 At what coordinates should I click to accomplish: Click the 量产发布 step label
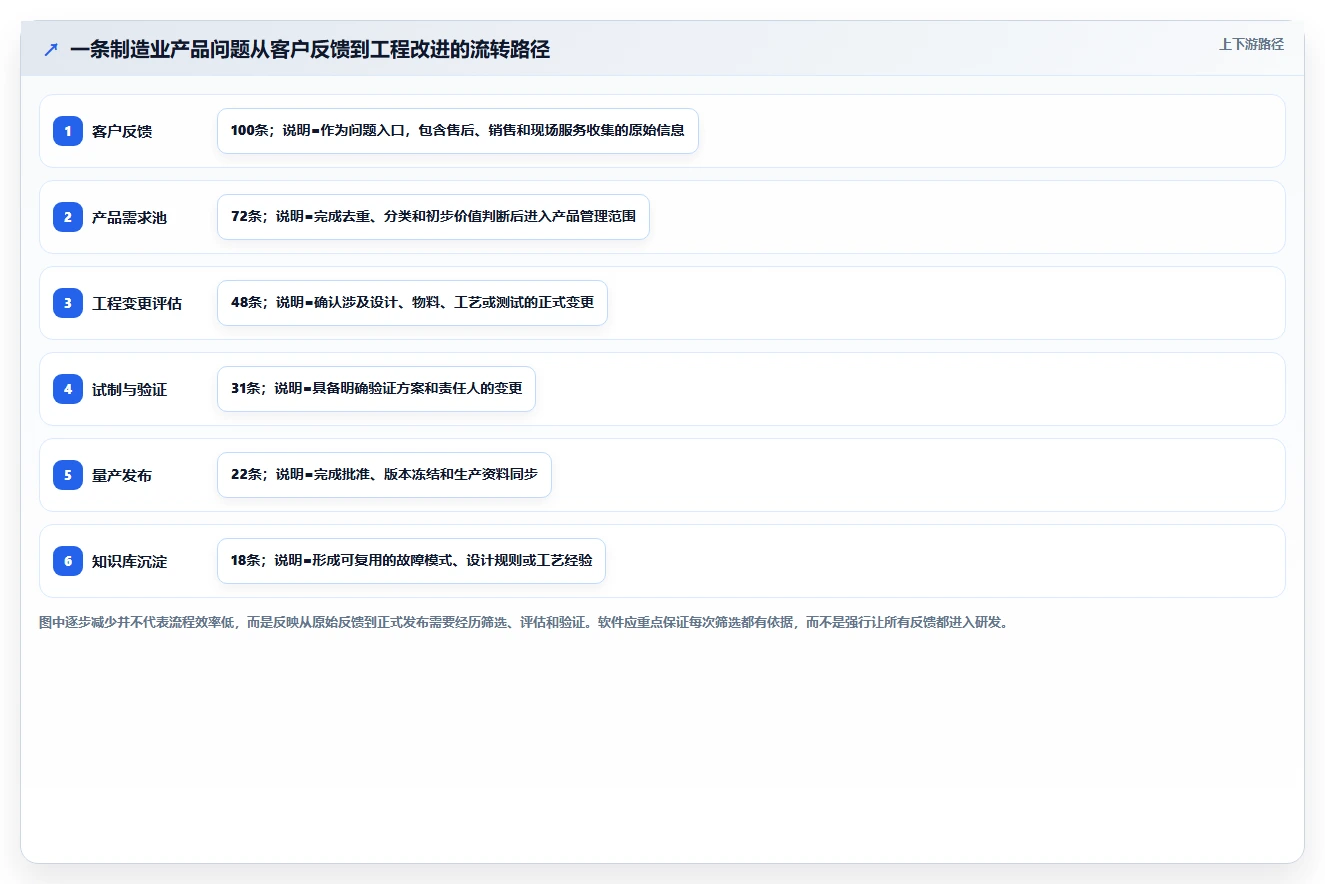pyautogui.click(x=122, y=475)
